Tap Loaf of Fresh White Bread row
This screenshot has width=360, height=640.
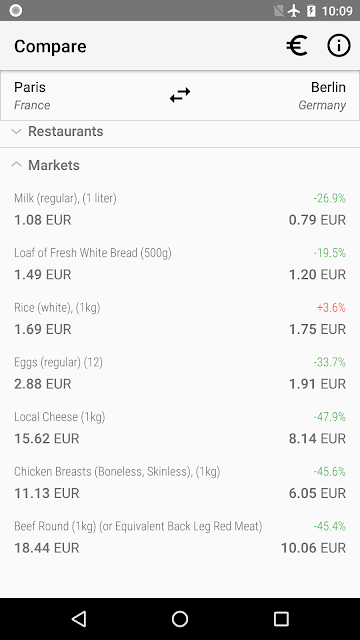pyautogui.click(x=180, y=264)
